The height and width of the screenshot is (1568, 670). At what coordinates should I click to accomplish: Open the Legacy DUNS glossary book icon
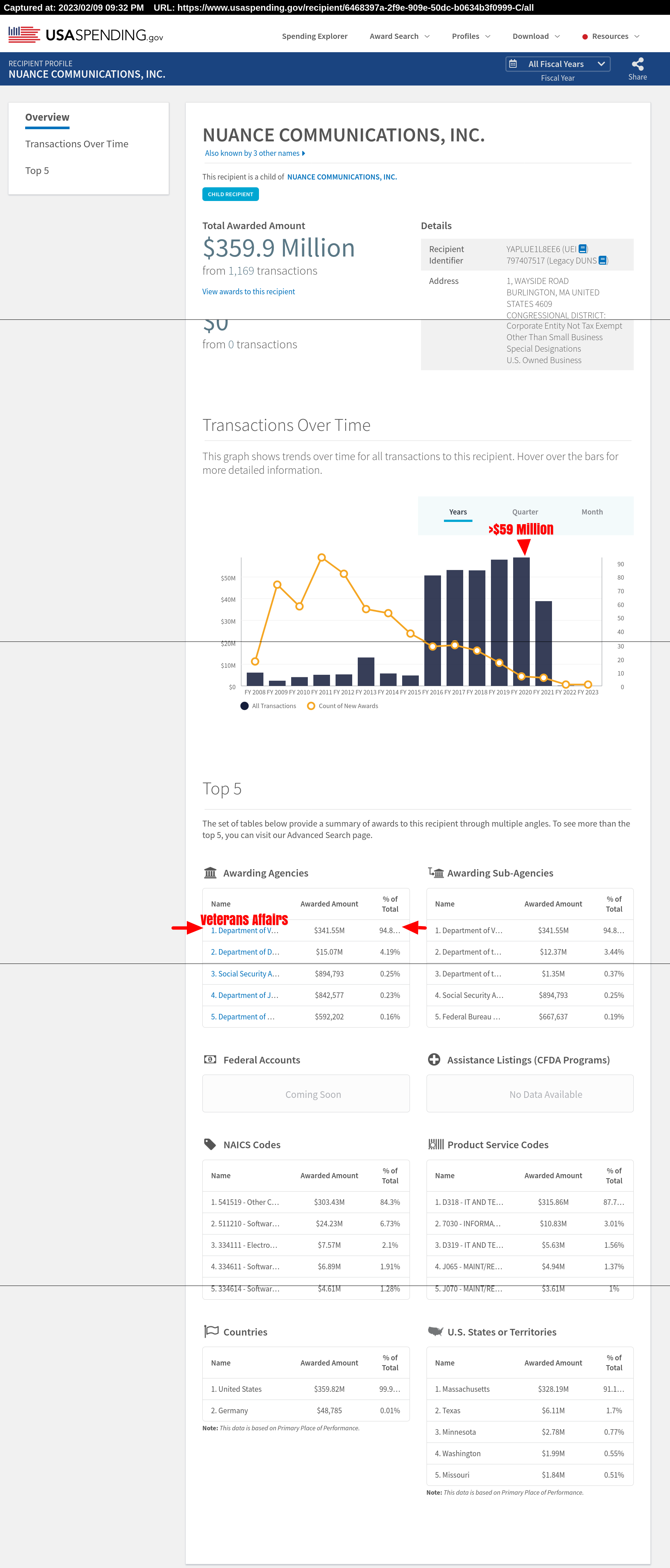[x=602, y=261]
